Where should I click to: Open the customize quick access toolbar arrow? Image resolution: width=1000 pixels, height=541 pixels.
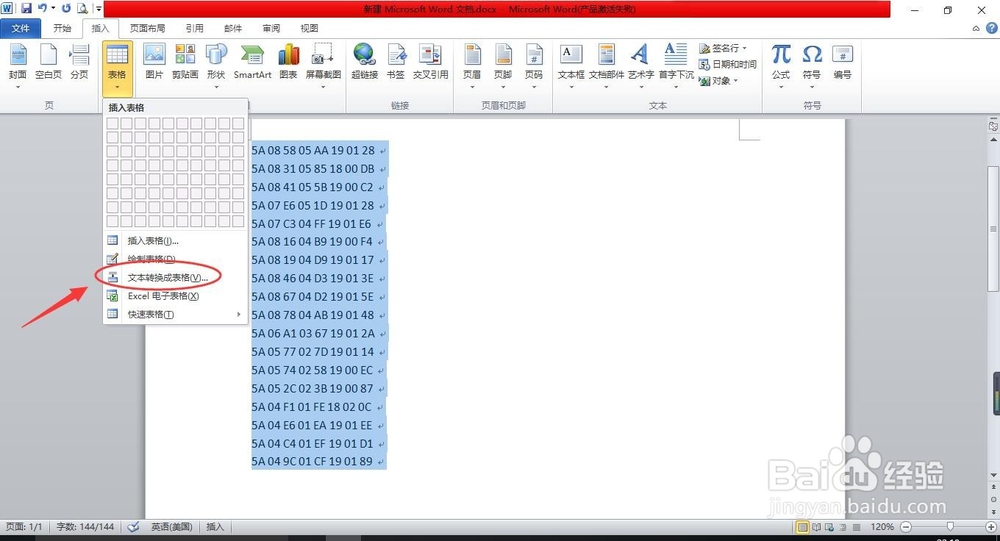[98, 9]
